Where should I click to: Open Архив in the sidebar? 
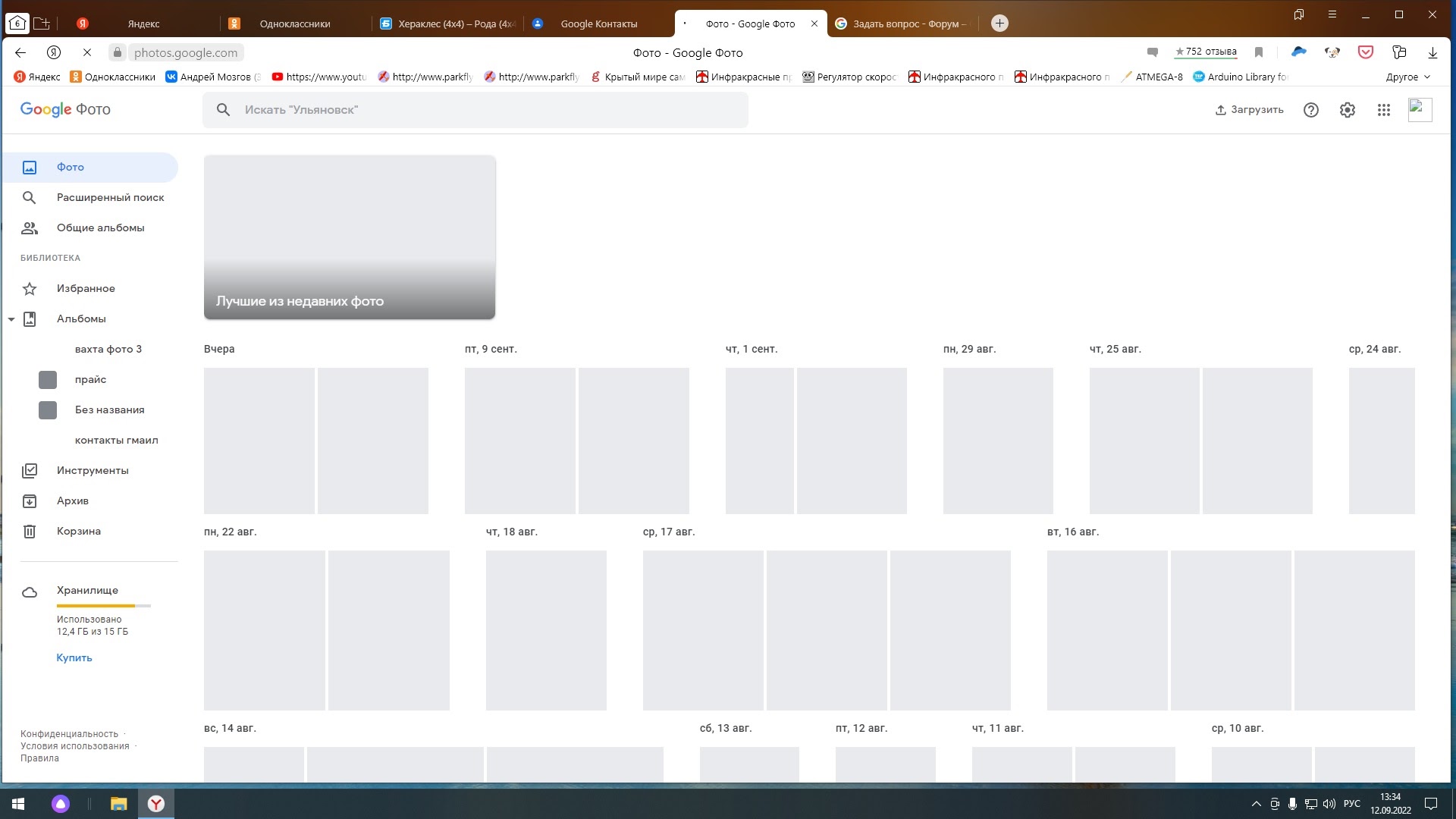(89, 500)
